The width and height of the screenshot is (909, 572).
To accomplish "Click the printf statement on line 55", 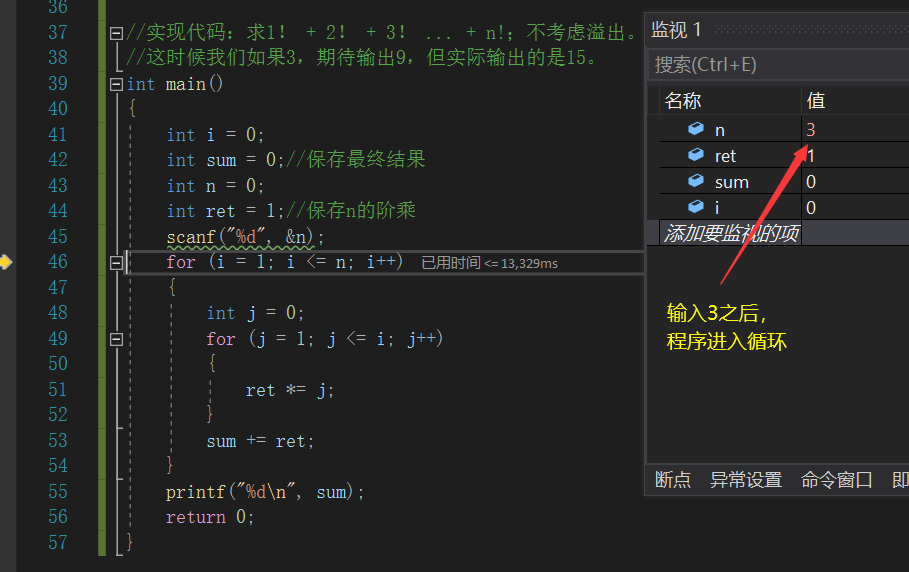I will click(x=264, y=492).
